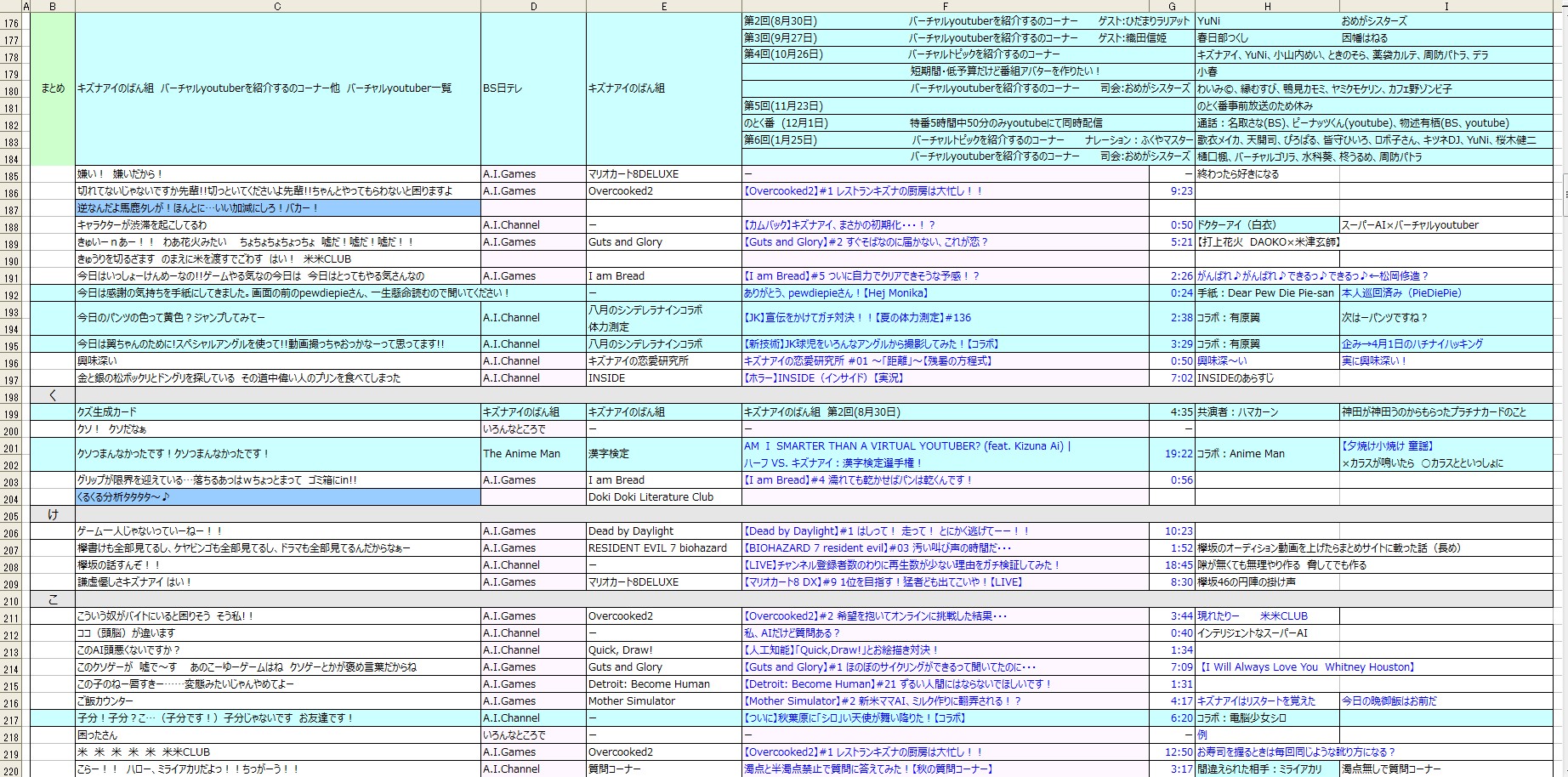
Task: Click link キズナアイはリスタートを覚えた
Action: [x=1256, y=701]
